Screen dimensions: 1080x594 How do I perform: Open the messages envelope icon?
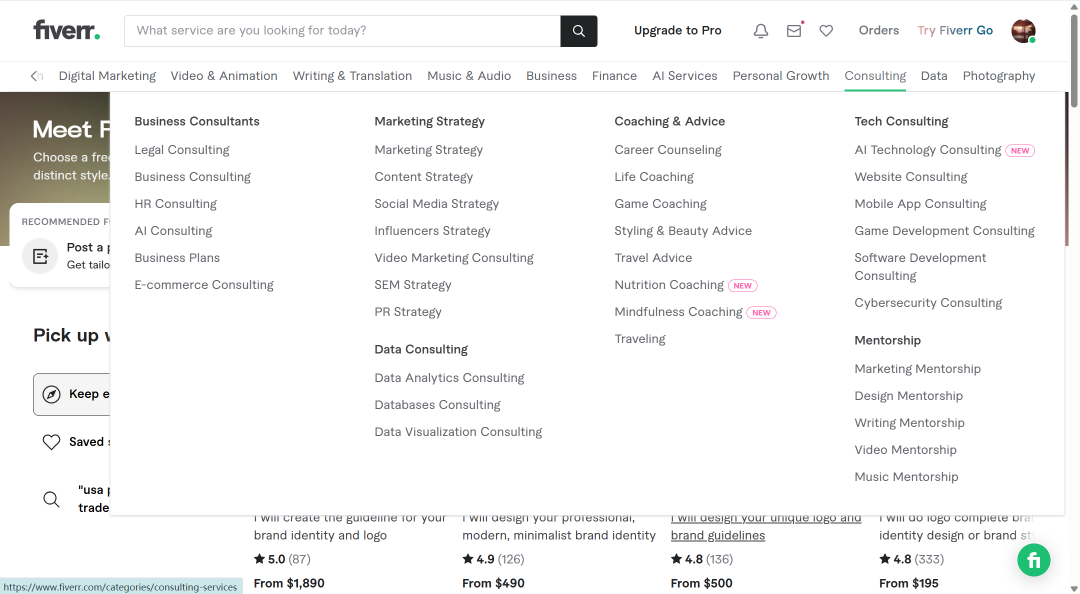(x=794, y=30)
